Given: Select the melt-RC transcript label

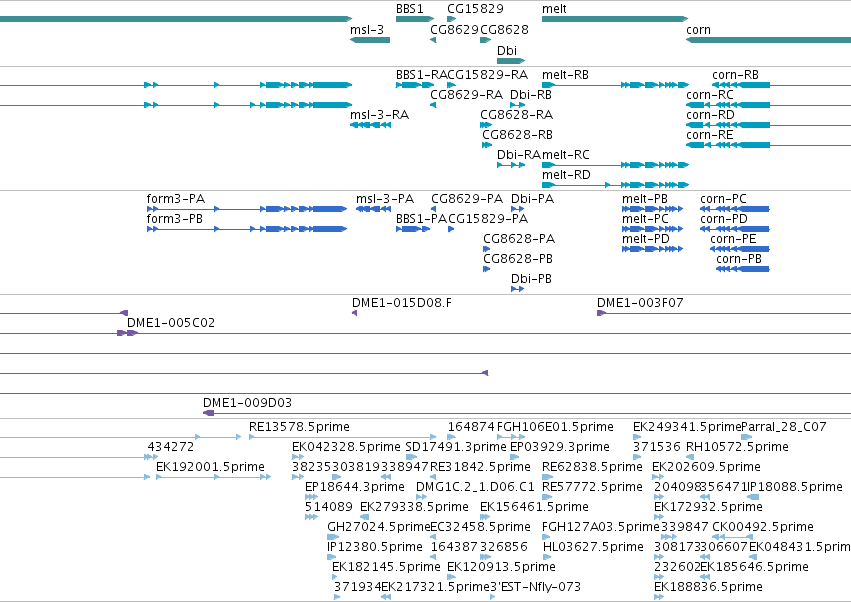Looking at the screenshot, I should (566, 155).
